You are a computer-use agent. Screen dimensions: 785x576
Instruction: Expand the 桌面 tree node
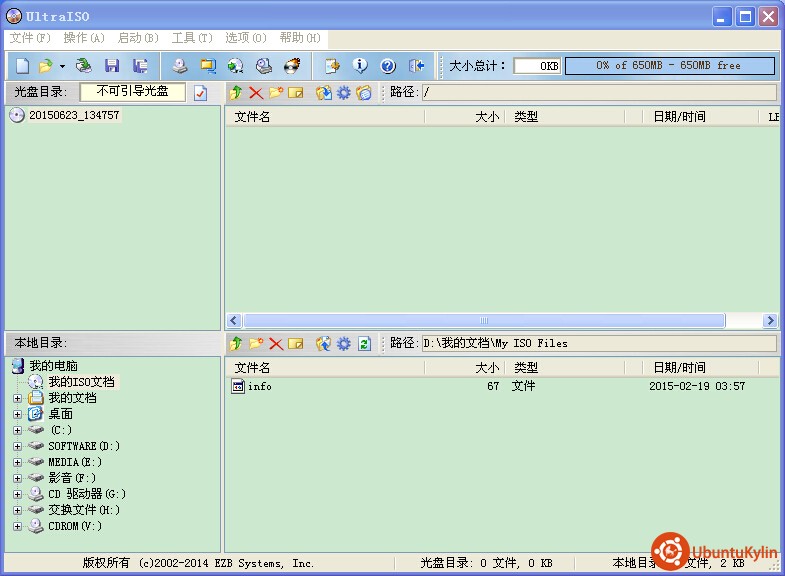18,414
